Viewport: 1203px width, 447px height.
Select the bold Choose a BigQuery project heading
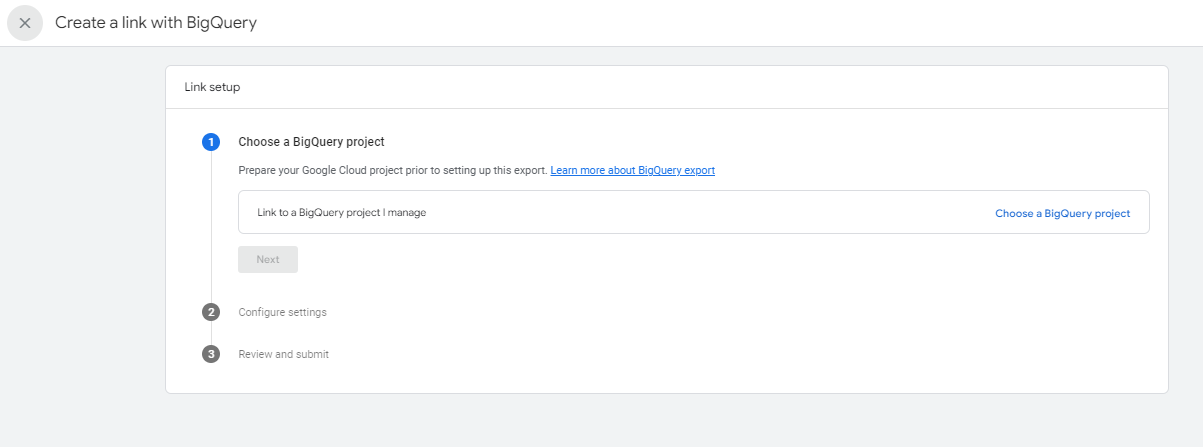coord(311,142)
